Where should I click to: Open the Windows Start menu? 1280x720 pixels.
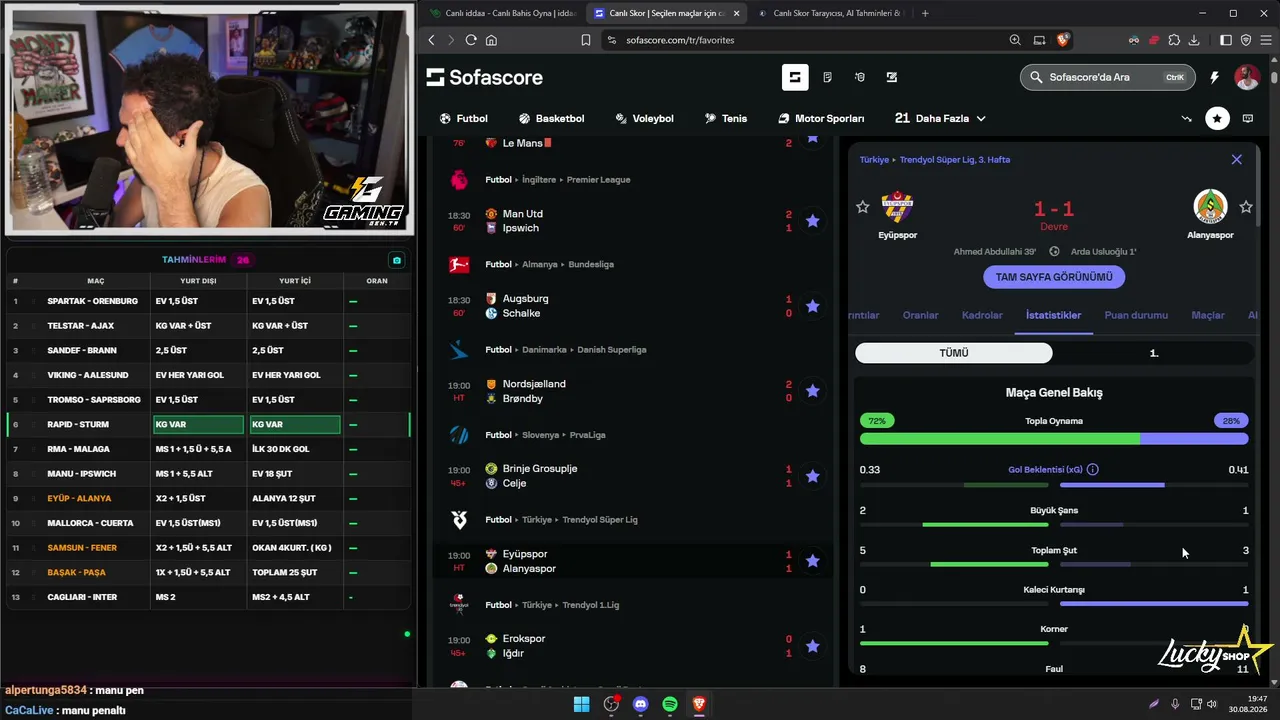pos(581,704)
